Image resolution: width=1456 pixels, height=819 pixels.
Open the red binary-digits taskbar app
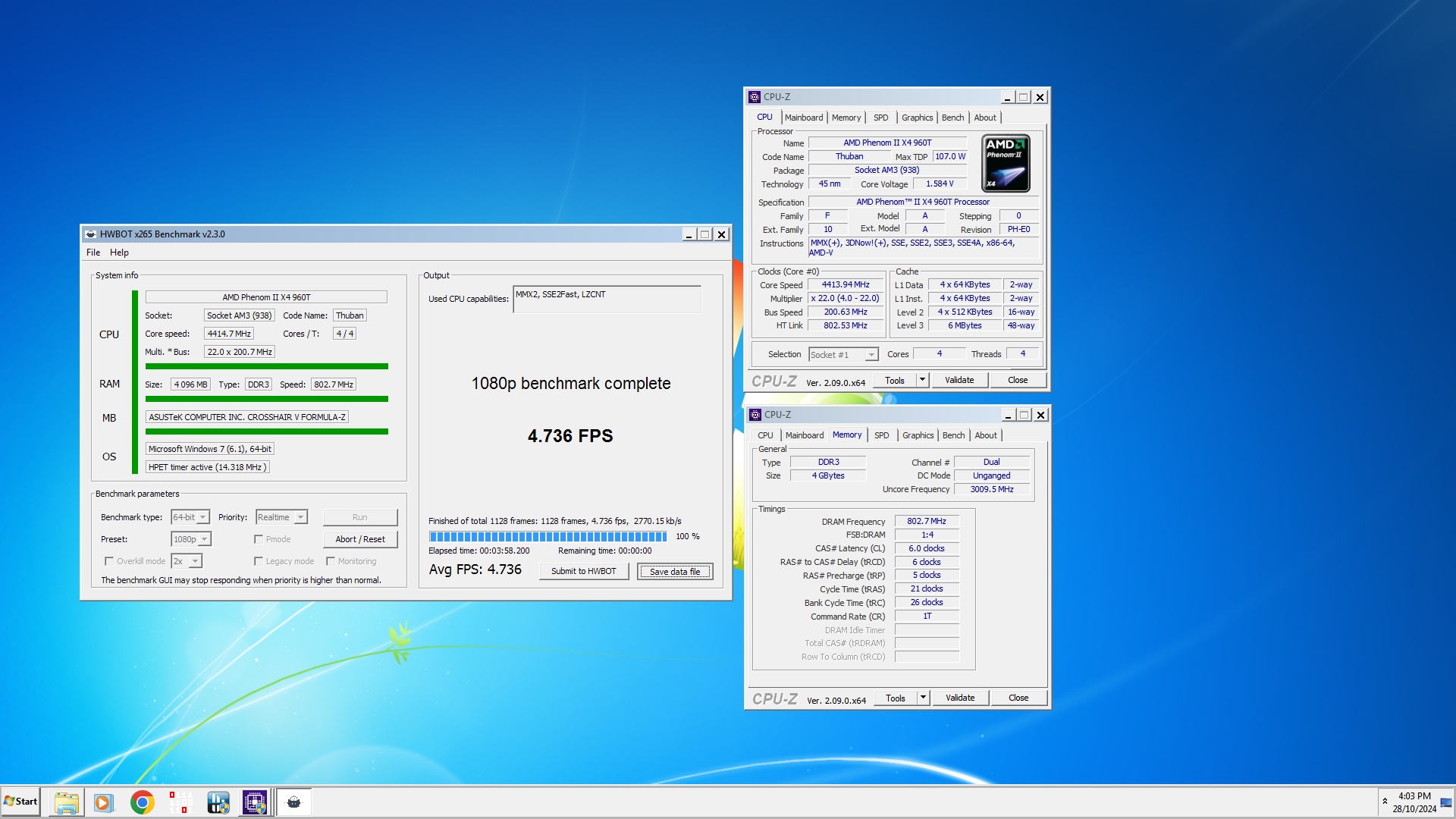tap(180, 802)
